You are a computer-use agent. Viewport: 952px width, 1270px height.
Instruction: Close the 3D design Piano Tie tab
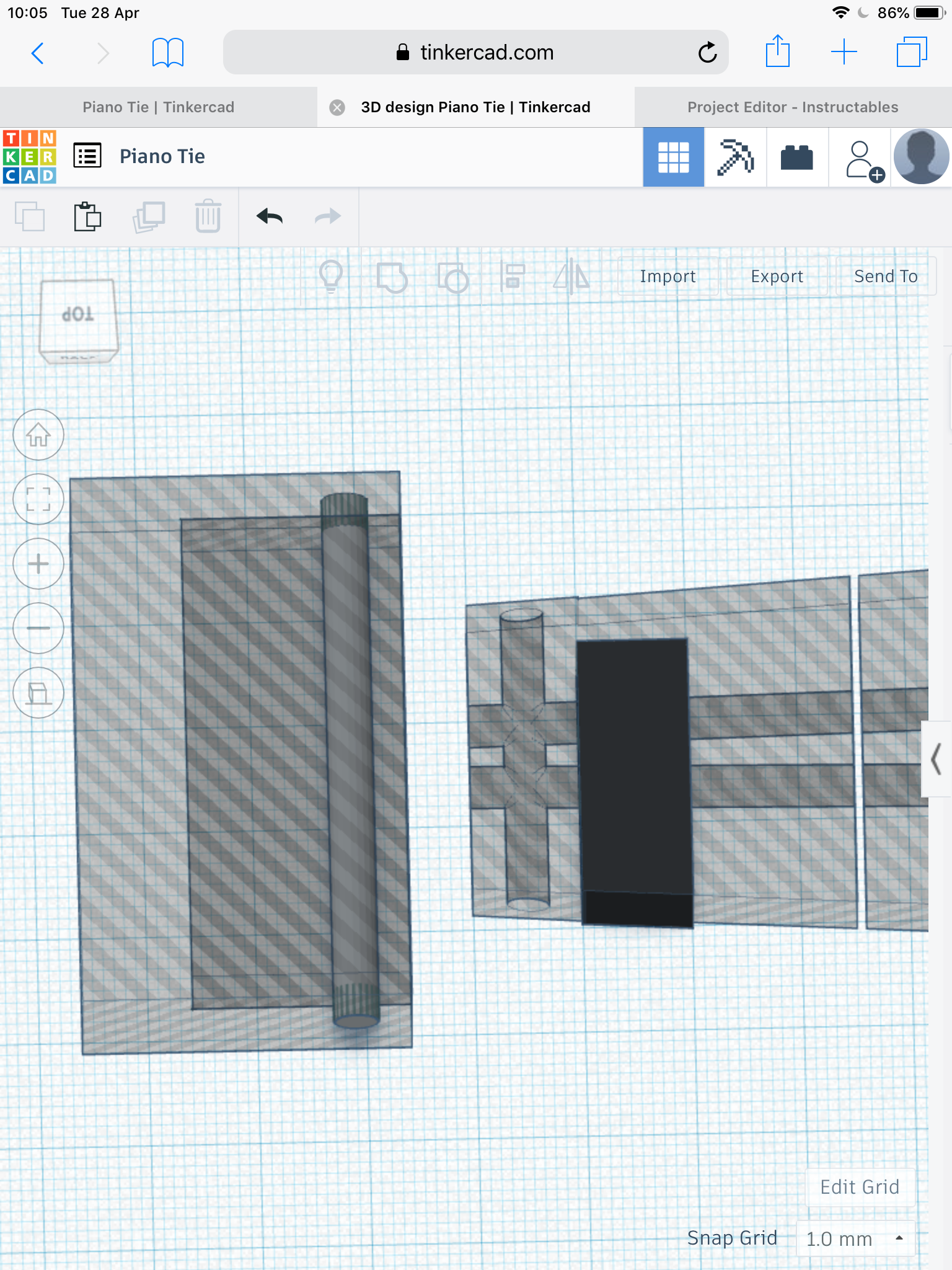[337, 108]
